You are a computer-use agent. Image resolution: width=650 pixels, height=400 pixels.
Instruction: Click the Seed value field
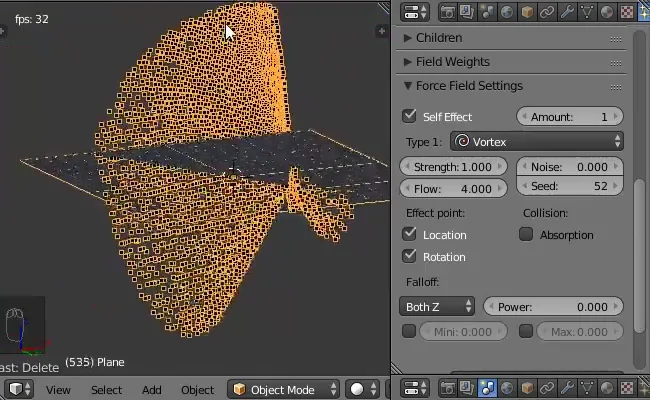point(570,187)
